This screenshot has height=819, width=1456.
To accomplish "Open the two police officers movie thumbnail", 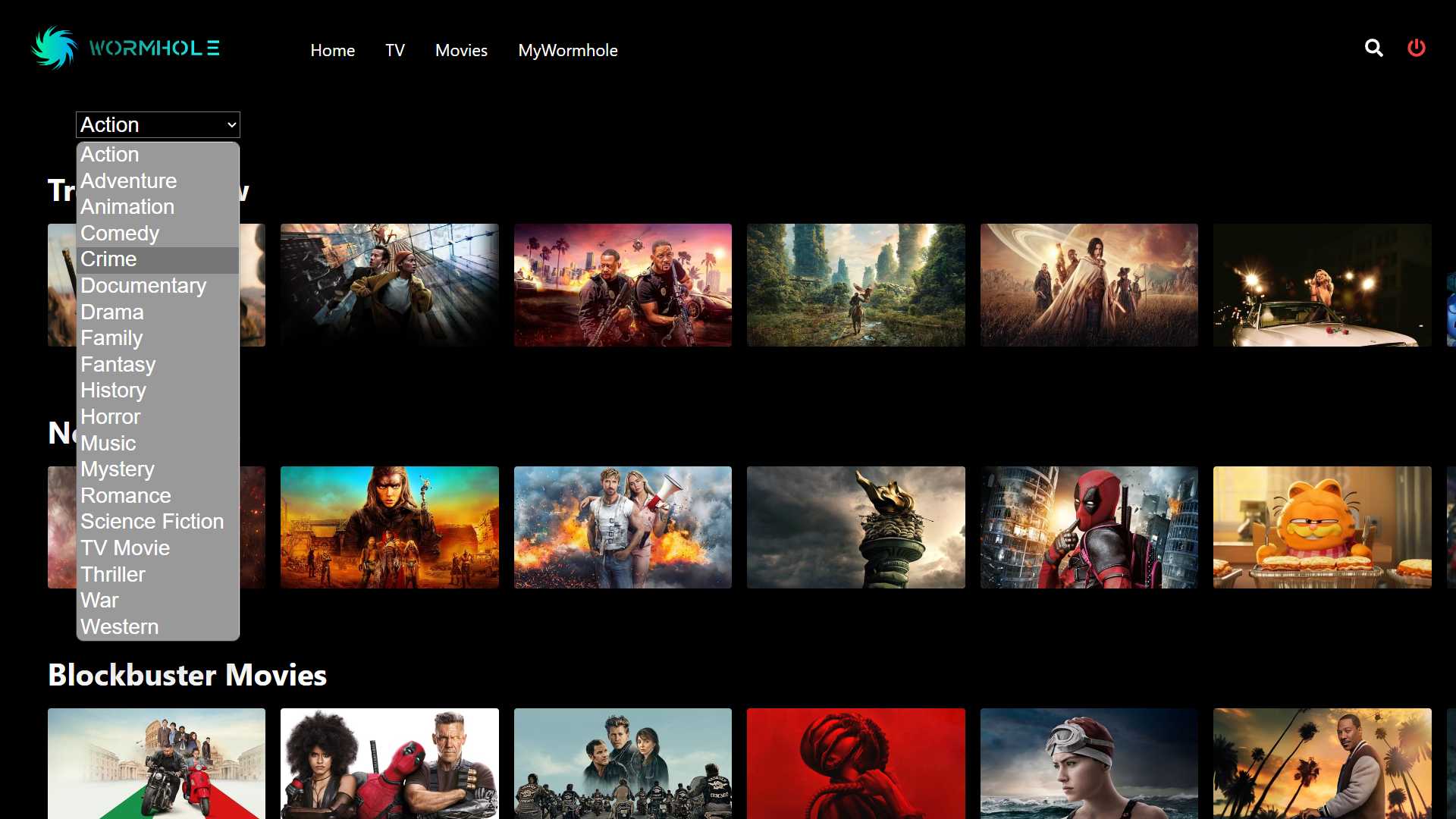I will [623, 285].
